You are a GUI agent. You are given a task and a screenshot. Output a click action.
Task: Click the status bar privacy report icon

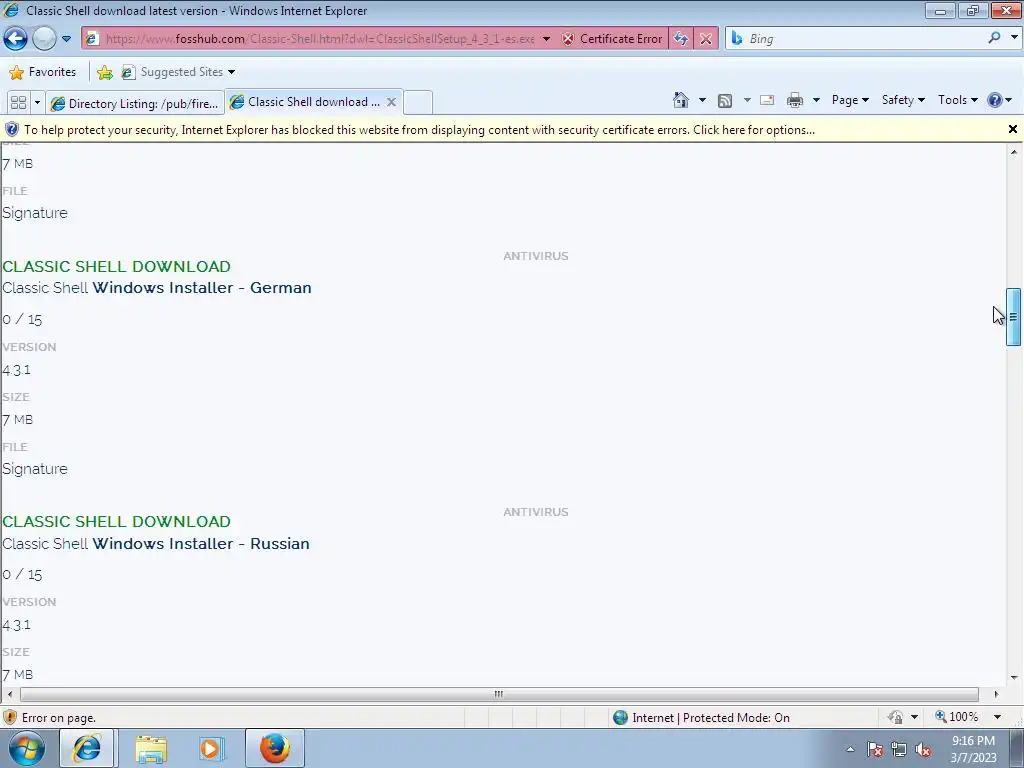click(x=895, y=717)
